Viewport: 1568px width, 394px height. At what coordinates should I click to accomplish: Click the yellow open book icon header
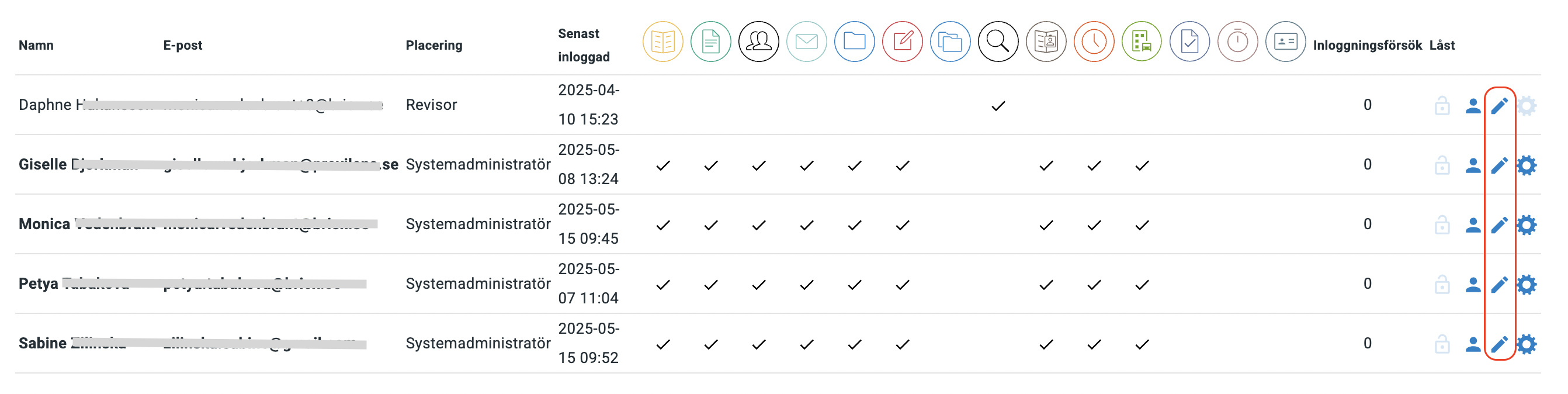(x=663, y=42)
